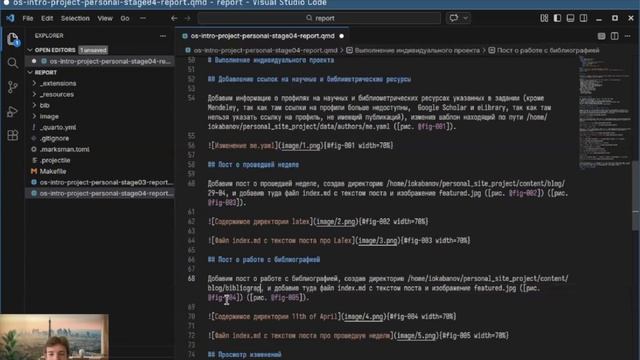Screen dimensions: 640x360
Task: Toggle secondary side bar visibility
Action: (583, 18)
